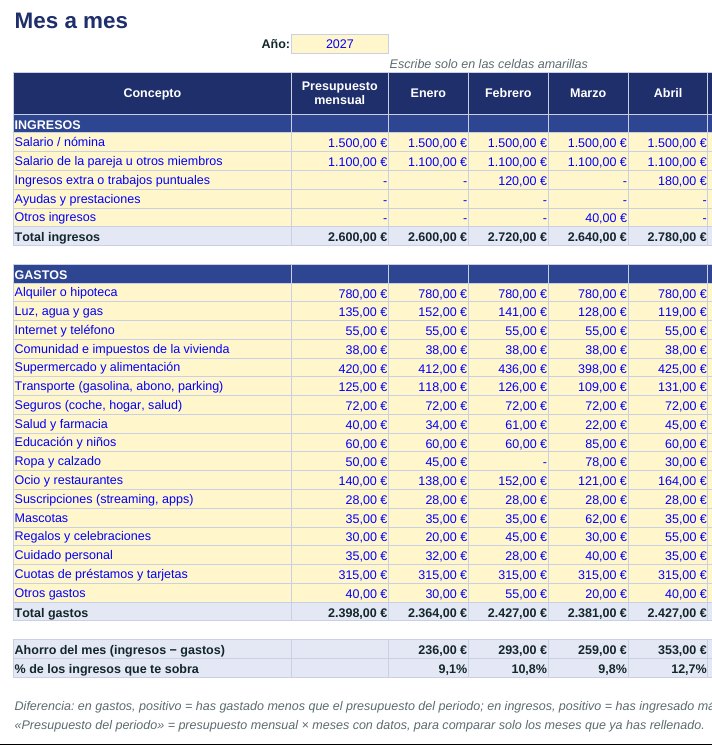The width and height of the screenshot is (712, 745).
Task: Select the Febrero column header
Action: tap(508, 93)
